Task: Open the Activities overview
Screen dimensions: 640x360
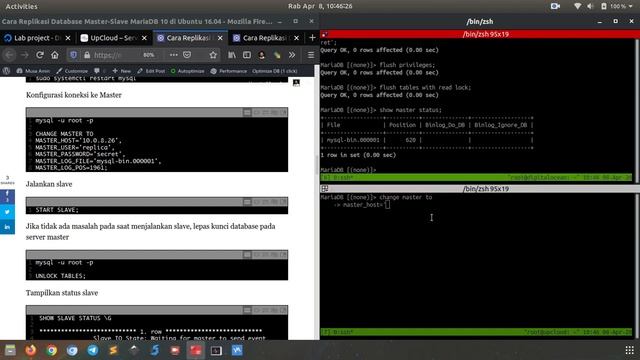Action: tap(21, 6)
